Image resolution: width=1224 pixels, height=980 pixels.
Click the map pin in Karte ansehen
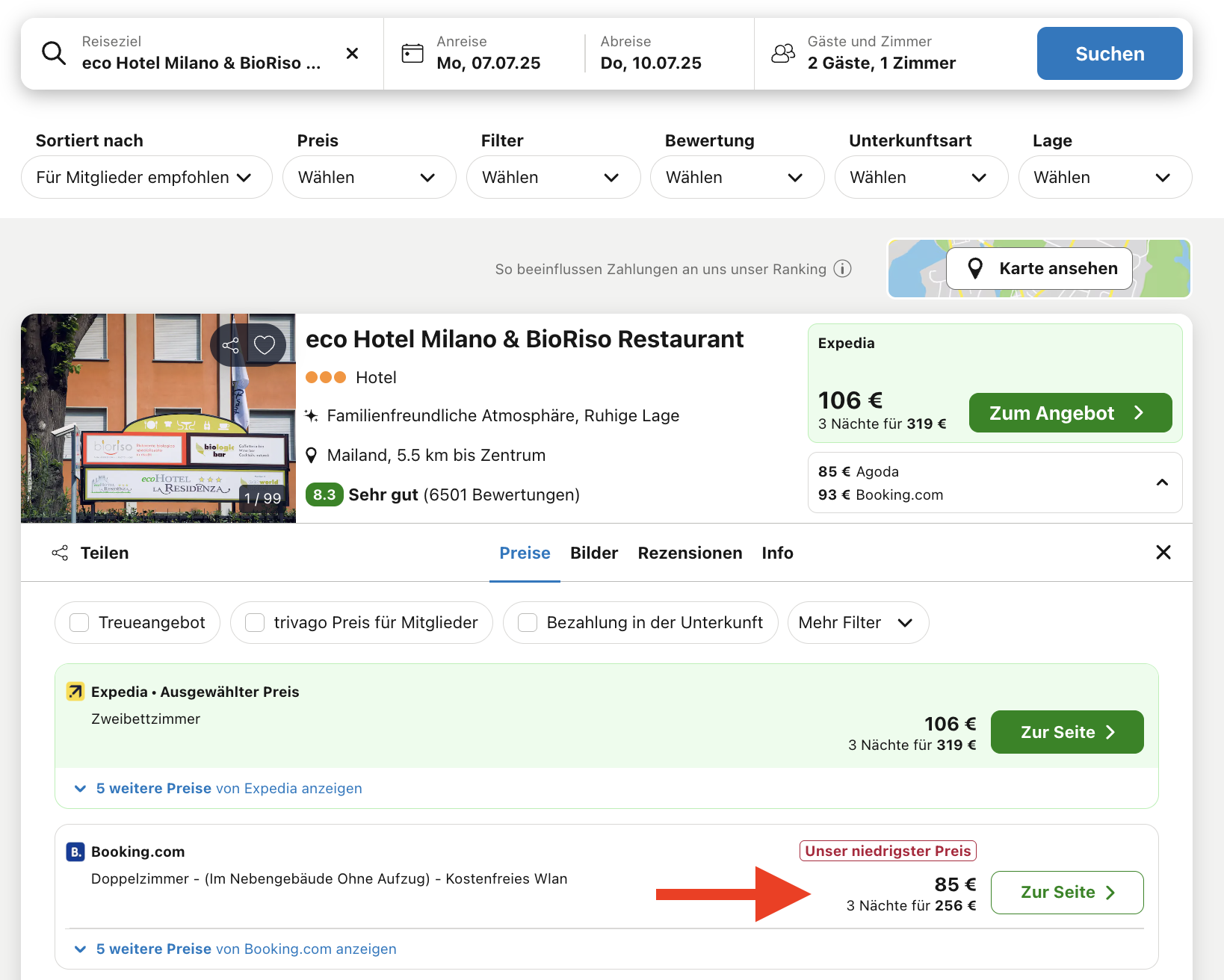975,268
